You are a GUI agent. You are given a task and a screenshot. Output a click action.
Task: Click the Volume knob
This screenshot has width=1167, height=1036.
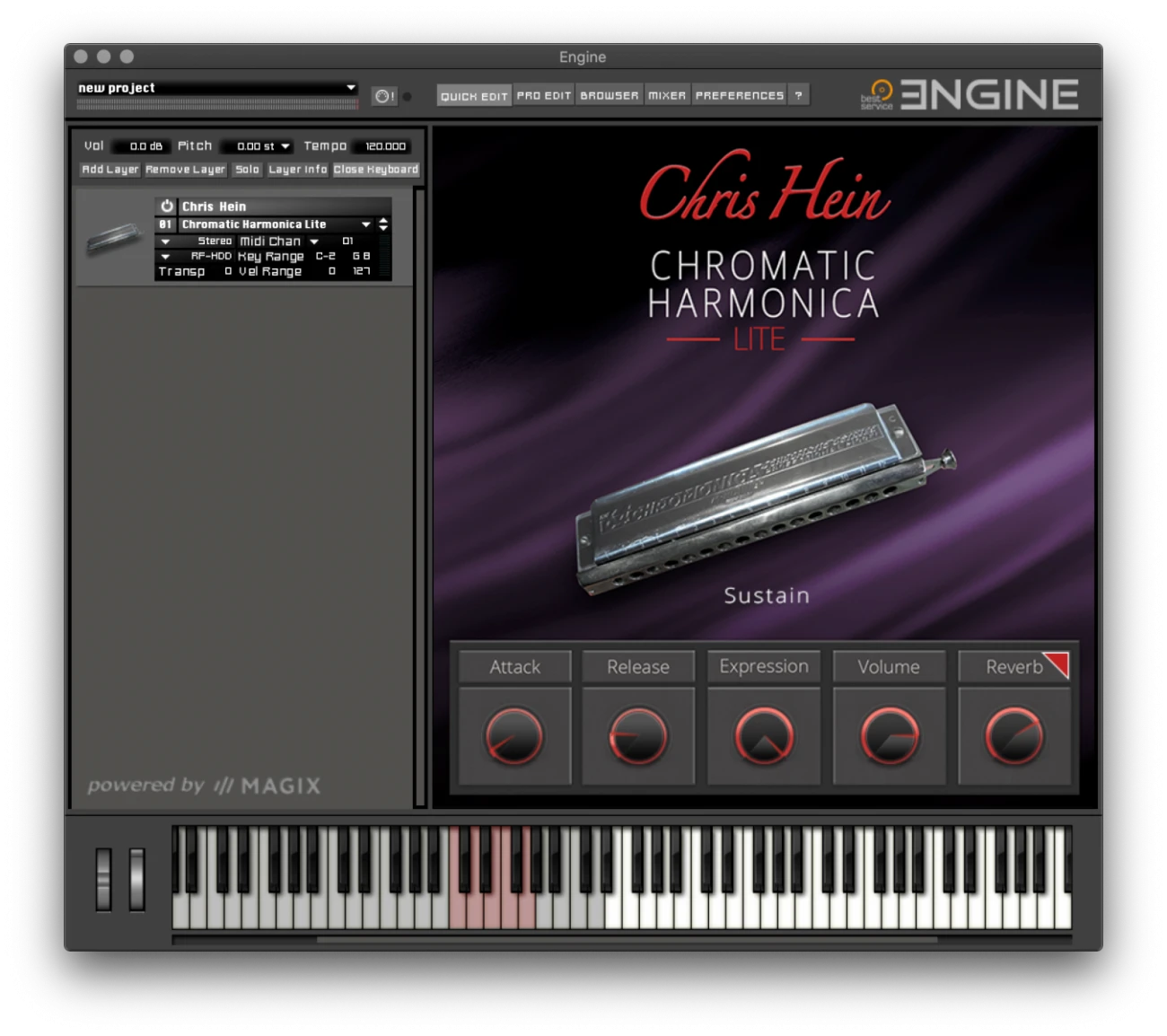pos(890,736)
